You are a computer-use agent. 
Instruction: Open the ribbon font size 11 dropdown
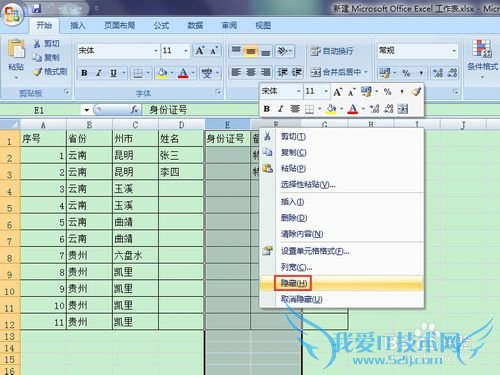[186, 51]
